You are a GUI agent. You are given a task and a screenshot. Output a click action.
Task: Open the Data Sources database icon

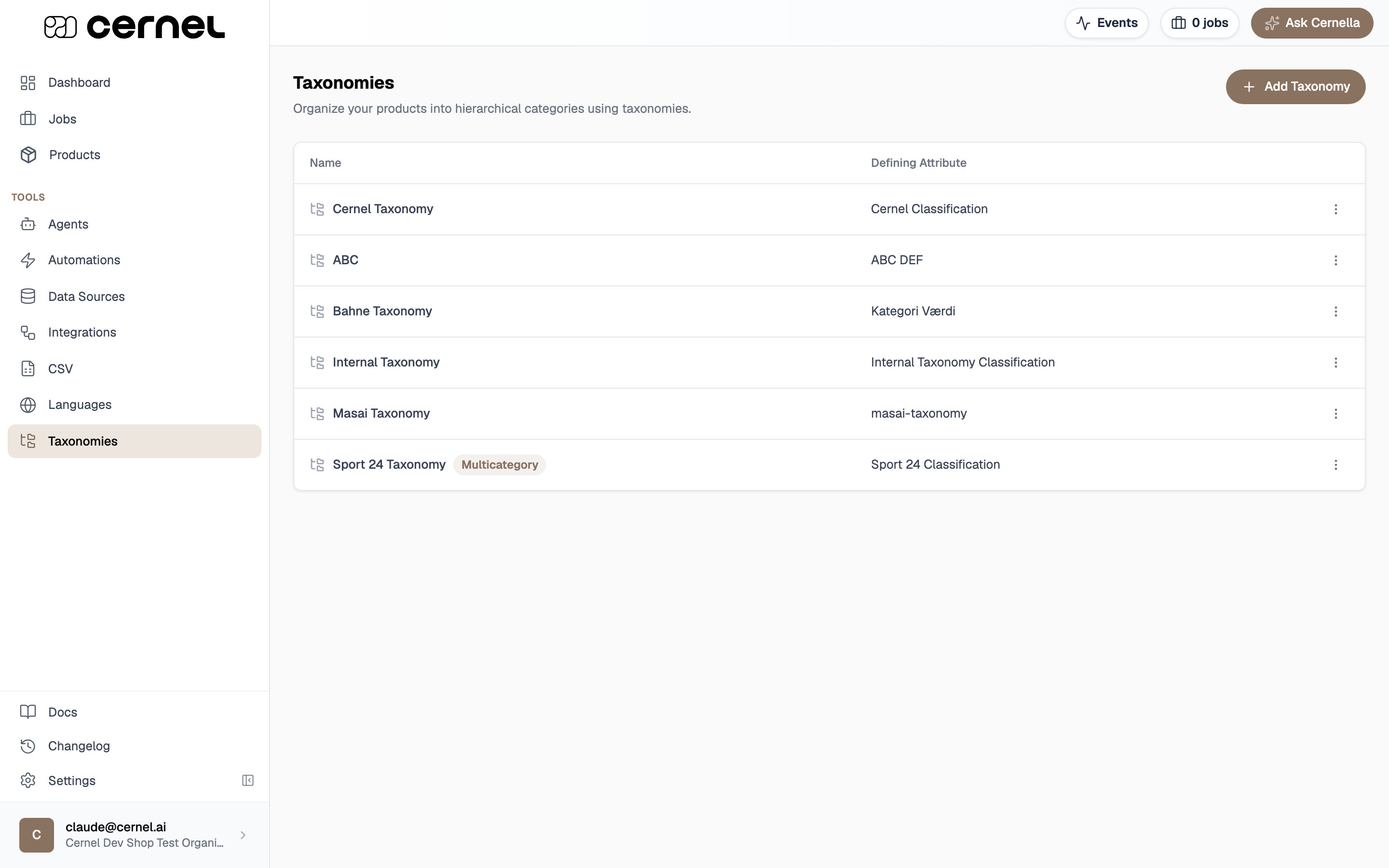click(27, 296)
